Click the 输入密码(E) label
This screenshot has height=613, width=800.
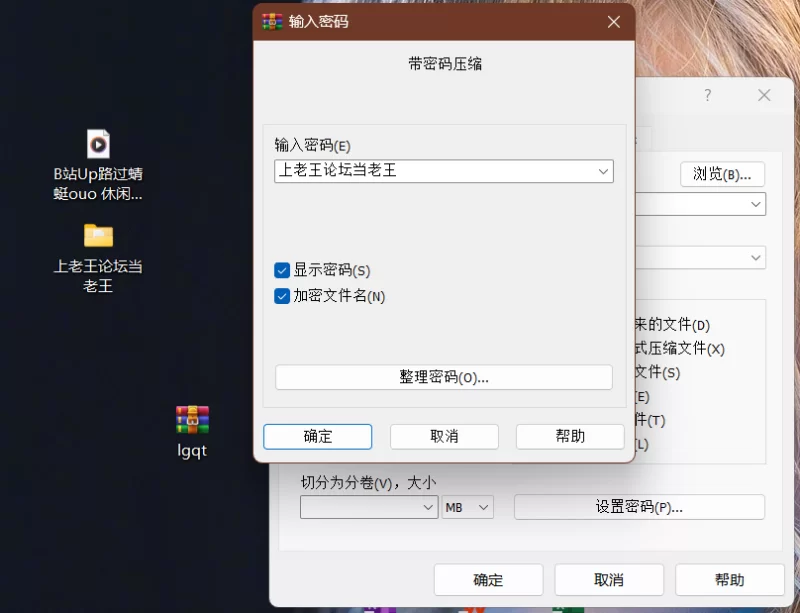pyautogui.click(x=312, y=145)
